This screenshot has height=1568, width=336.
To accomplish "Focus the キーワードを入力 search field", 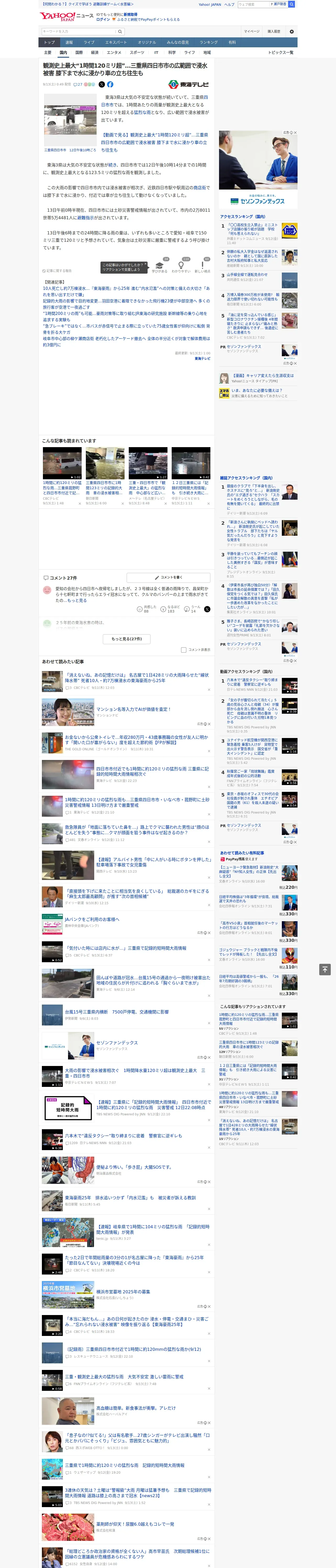I will click(79, 31).
